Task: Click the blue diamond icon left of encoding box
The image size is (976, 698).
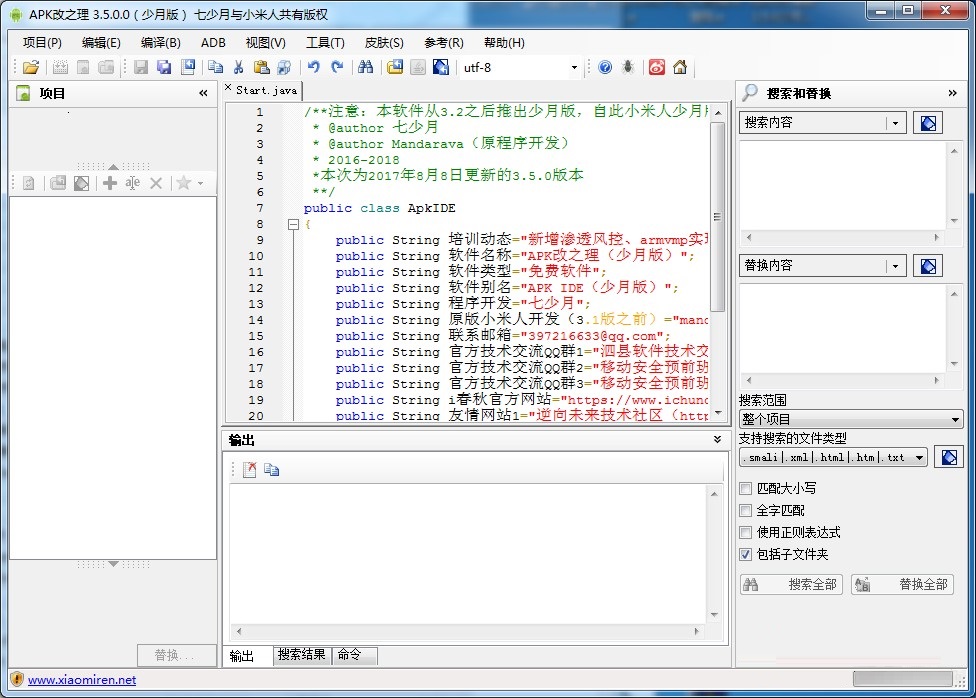Action: pos(441,67)
